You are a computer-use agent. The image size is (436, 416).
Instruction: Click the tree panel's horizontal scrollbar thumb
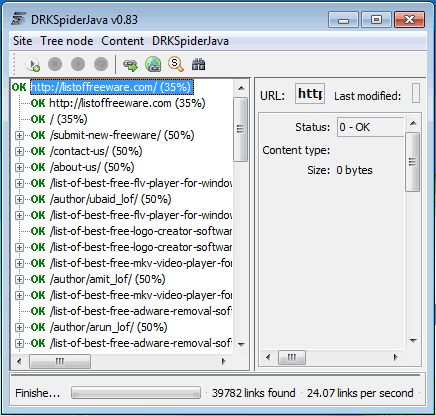(x=60, y=361)
